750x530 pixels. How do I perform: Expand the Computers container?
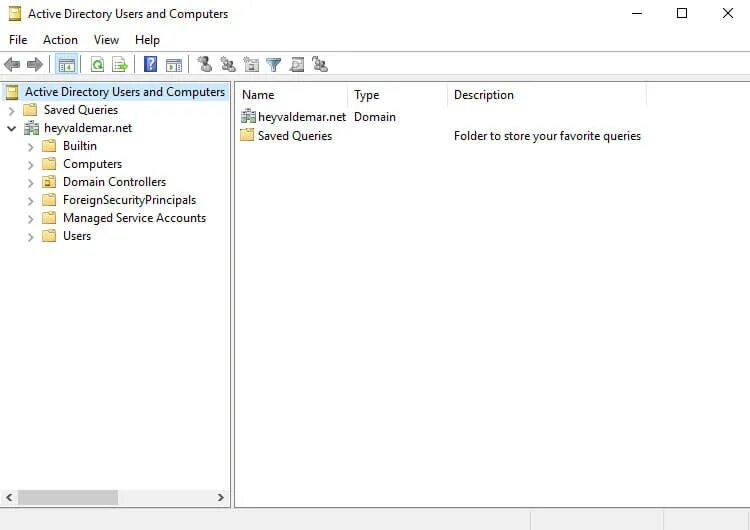pyautogui.click(x=31, y=165)
